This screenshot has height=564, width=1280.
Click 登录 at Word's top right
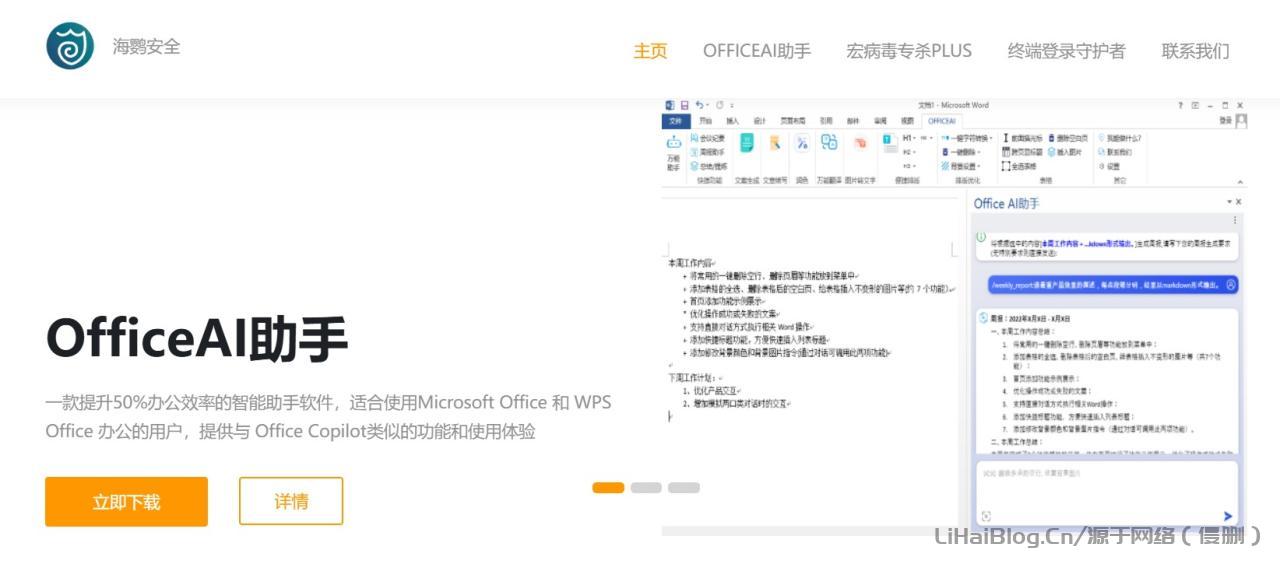[1226, 121]
